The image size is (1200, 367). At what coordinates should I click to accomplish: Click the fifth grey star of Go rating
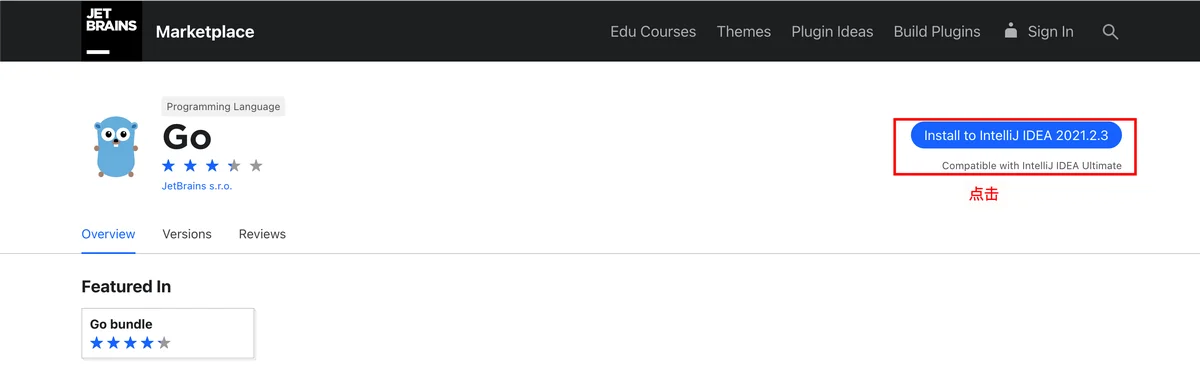pos(256,166)
